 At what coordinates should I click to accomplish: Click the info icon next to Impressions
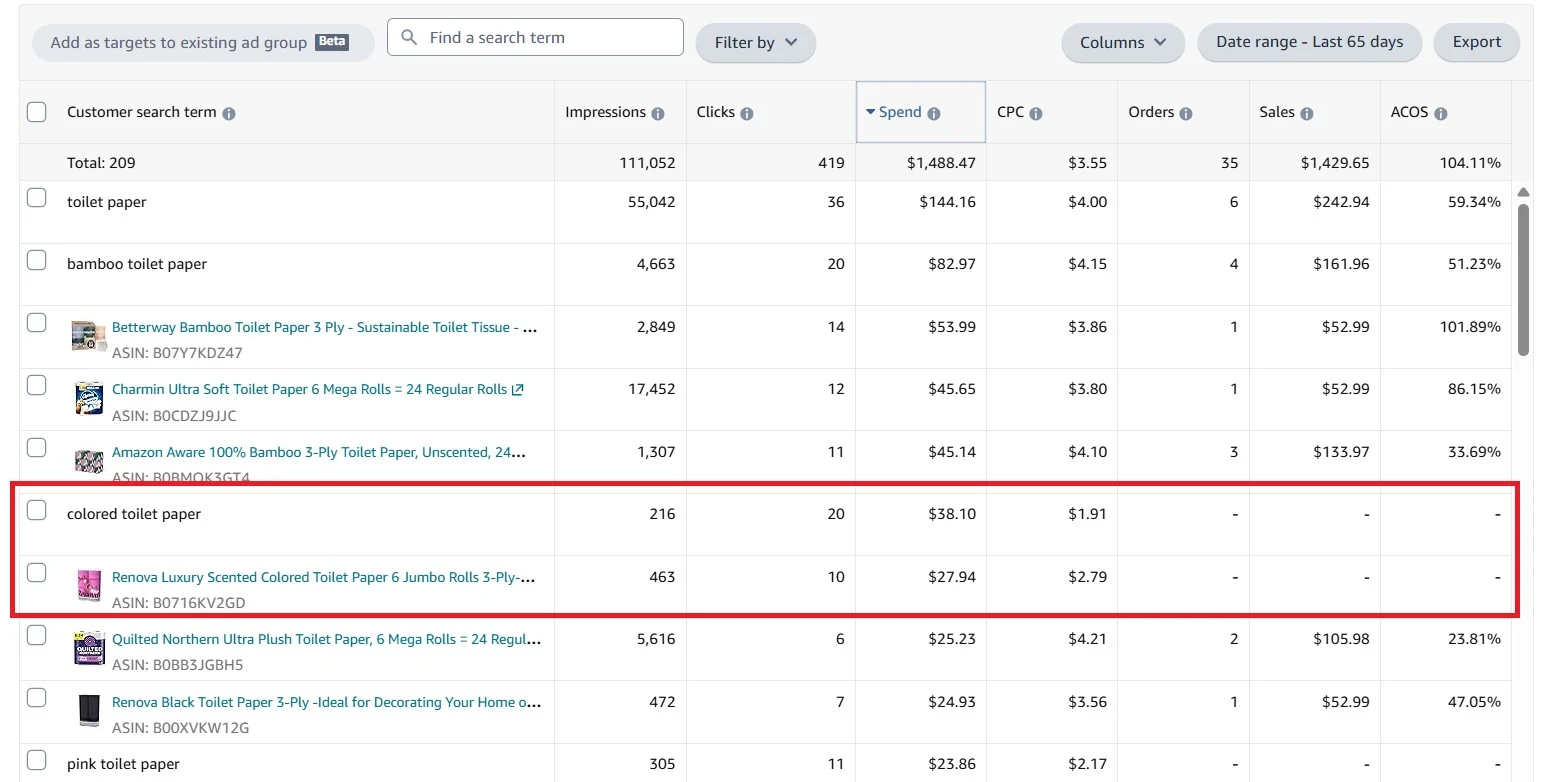pyautogui.click(x=658, y=114)
